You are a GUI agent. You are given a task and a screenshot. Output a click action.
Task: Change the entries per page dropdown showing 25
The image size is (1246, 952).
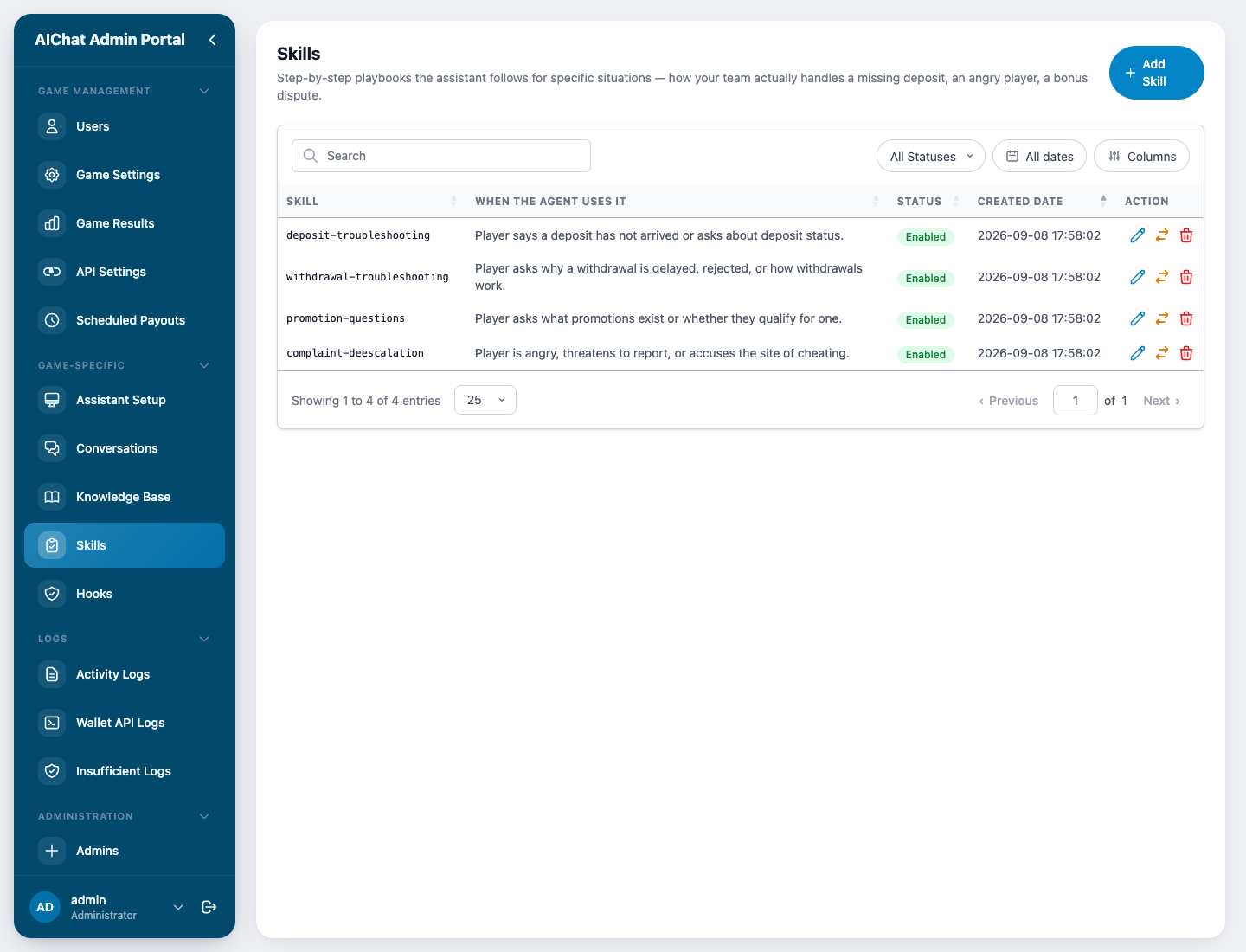(485, 400)
